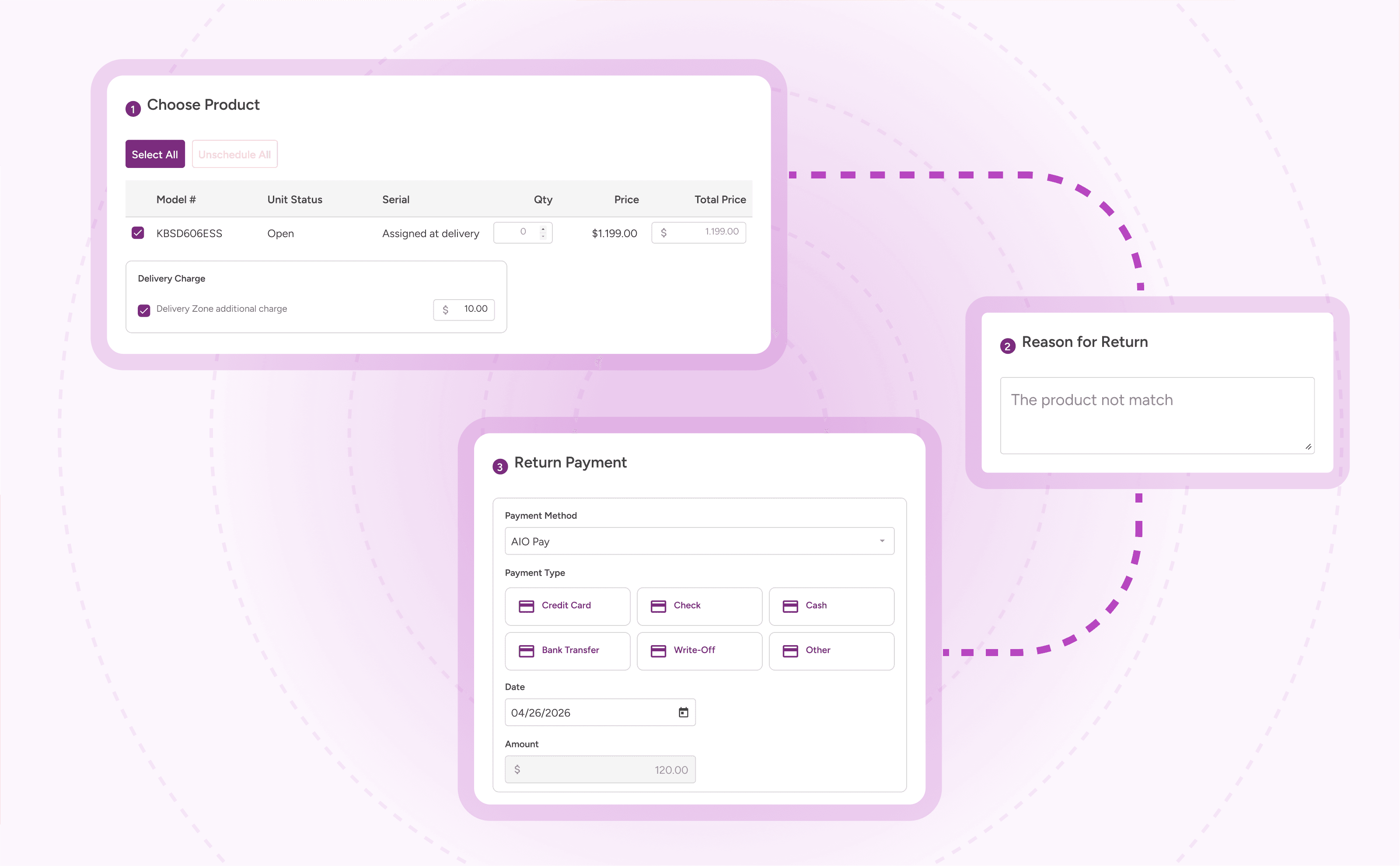The image size is (1400, 866).
Task: Click the KBSD606ESS model text
Action: [189, 233]
